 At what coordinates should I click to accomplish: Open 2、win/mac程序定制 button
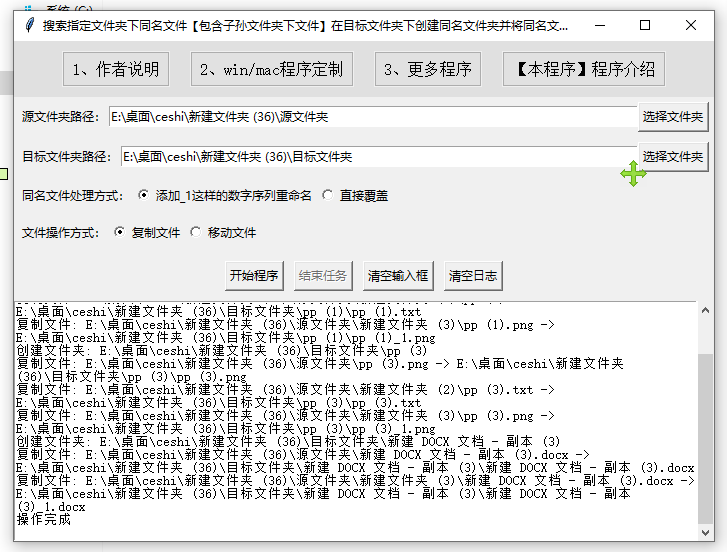[272, 69]
